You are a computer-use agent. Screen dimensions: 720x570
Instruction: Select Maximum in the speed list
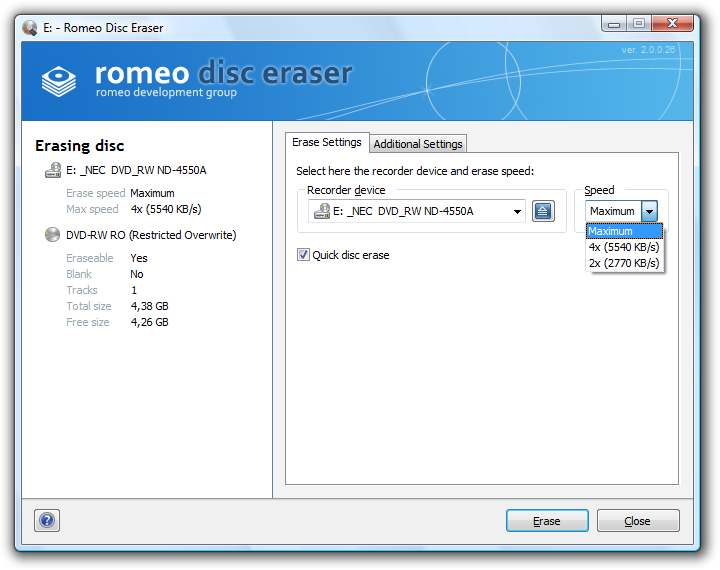point(624,231)
